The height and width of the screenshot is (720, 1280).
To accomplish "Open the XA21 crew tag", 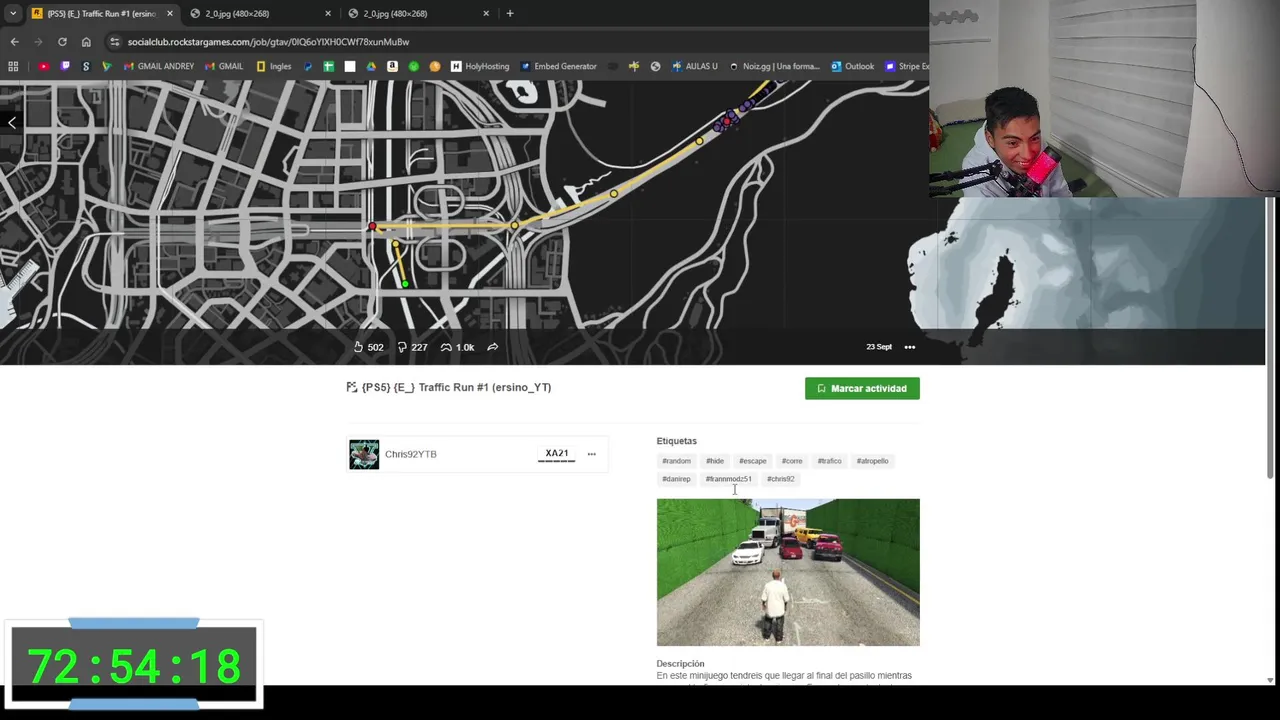I will pyautogui.click(x=557, y=454).
